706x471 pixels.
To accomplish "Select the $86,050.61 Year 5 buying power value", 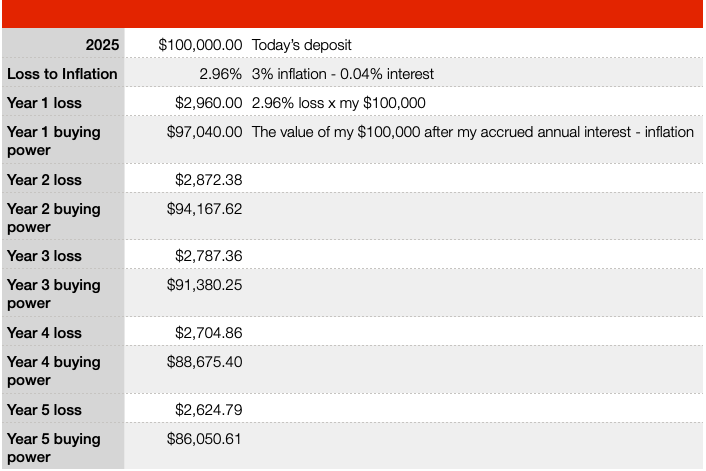I will pyautogui.click(x=204, y=438).
